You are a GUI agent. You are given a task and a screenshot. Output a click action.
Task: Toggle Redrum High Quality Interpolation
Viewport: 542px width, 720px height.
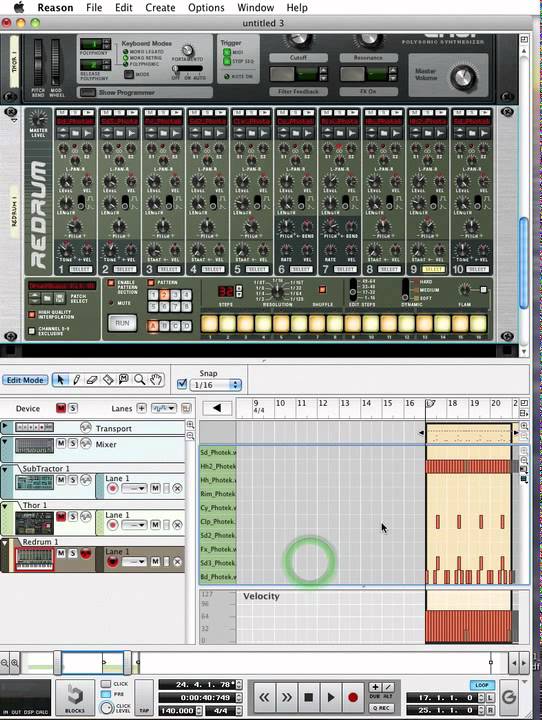click(32, 315)
